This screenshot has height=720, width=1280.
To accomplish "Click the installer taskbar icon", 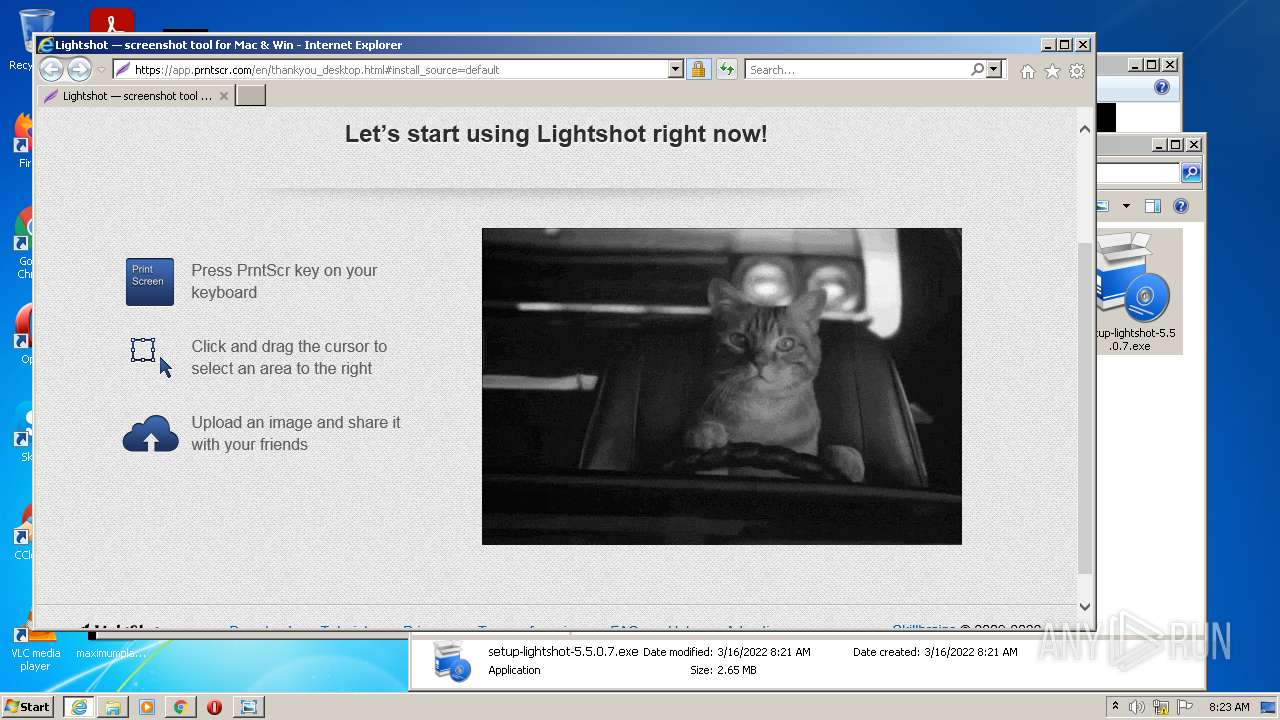I will tap(248, 707).
